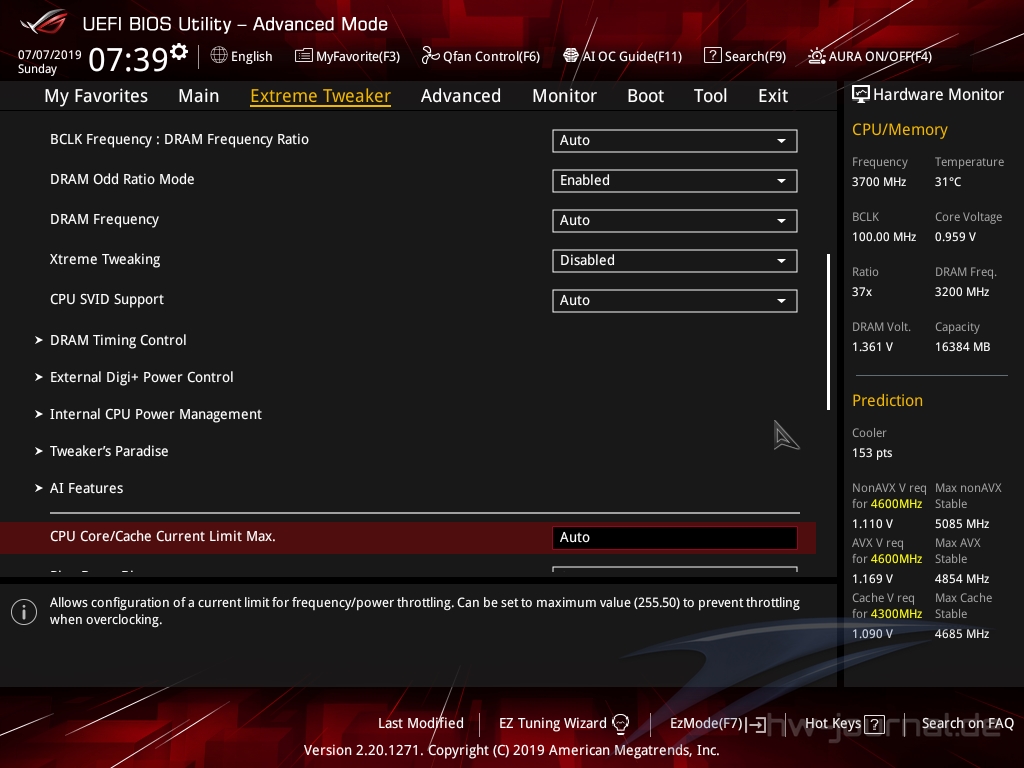Click English language button
The image size is (1024, 768).
(242, 56)
